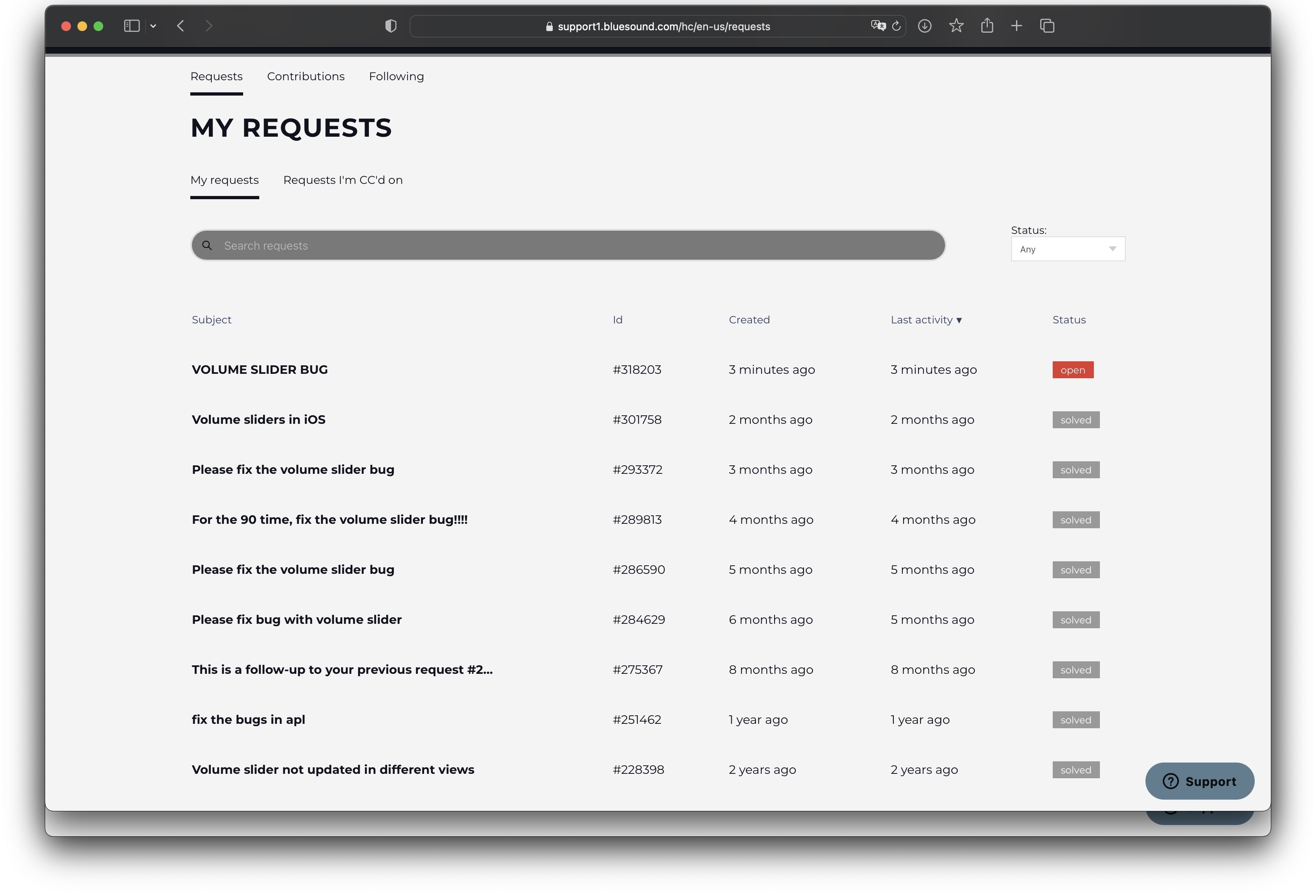Viewport: 1316px width, 896px height.
Task: Switch to the Contributions tab
Action: coord(306,76)
